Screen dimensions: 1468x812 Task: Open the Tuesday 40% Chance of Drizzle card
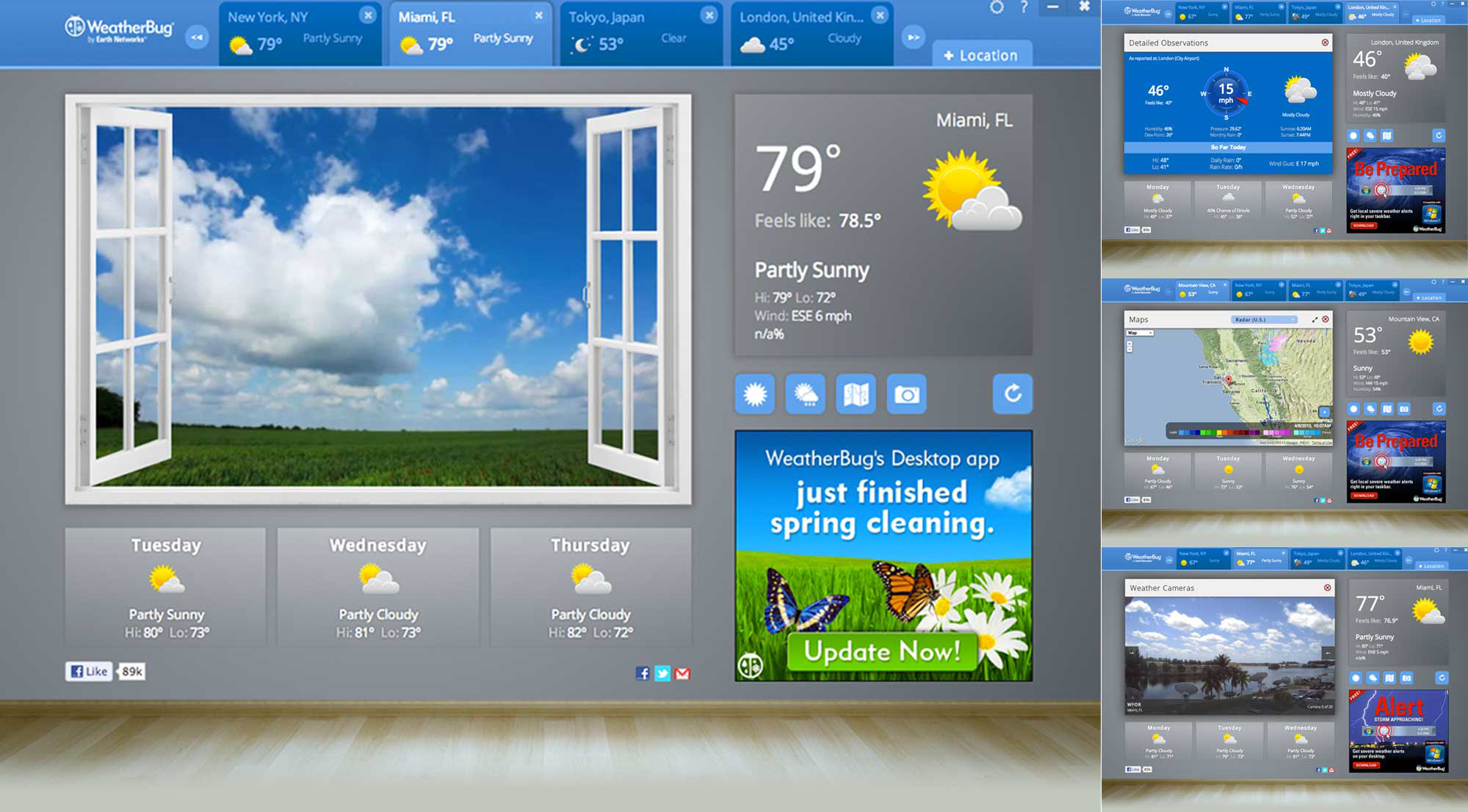(x=1228, y=200)
